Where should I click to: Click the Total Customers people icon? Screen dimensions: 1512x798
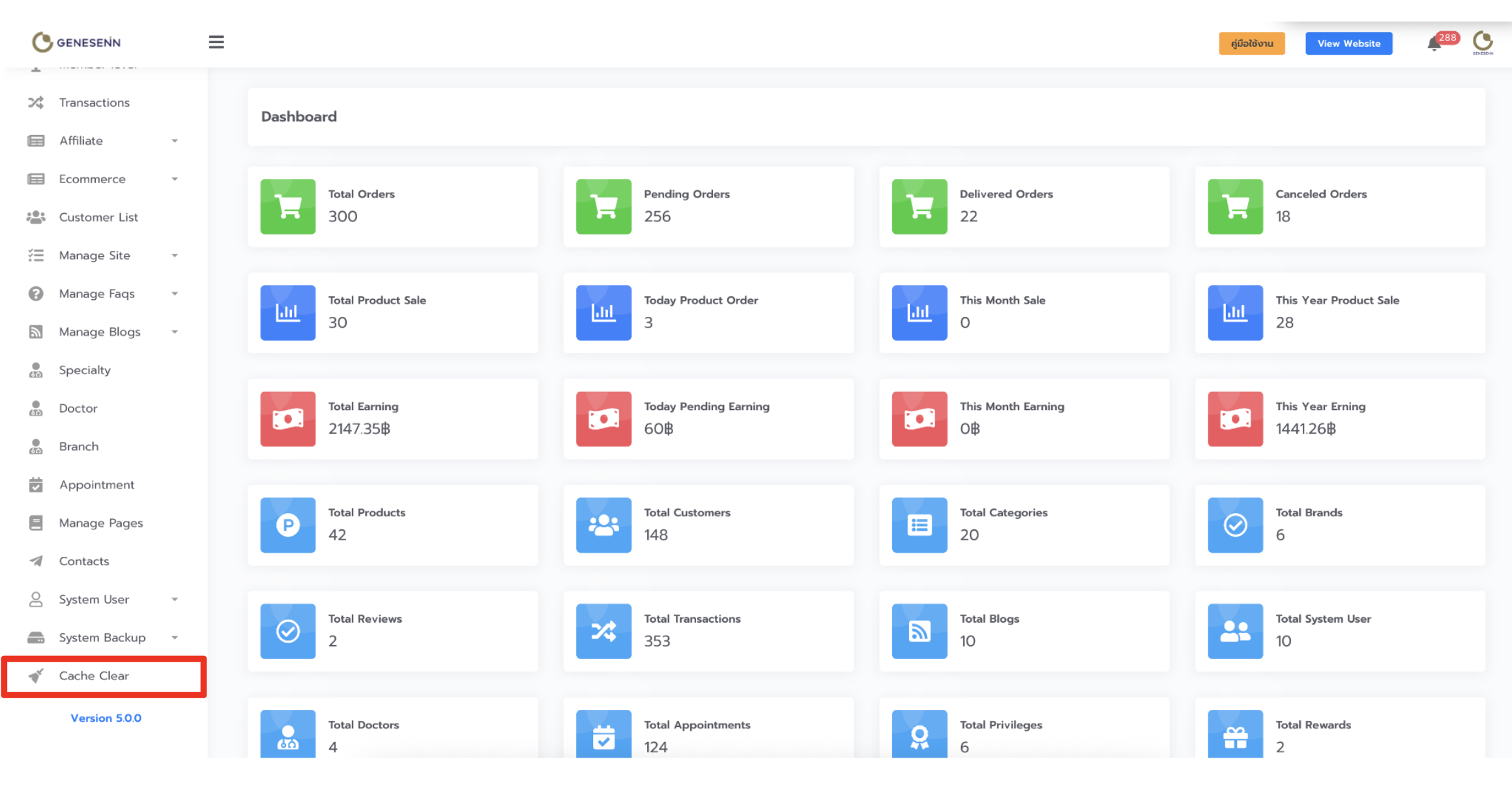click(603, 525)
